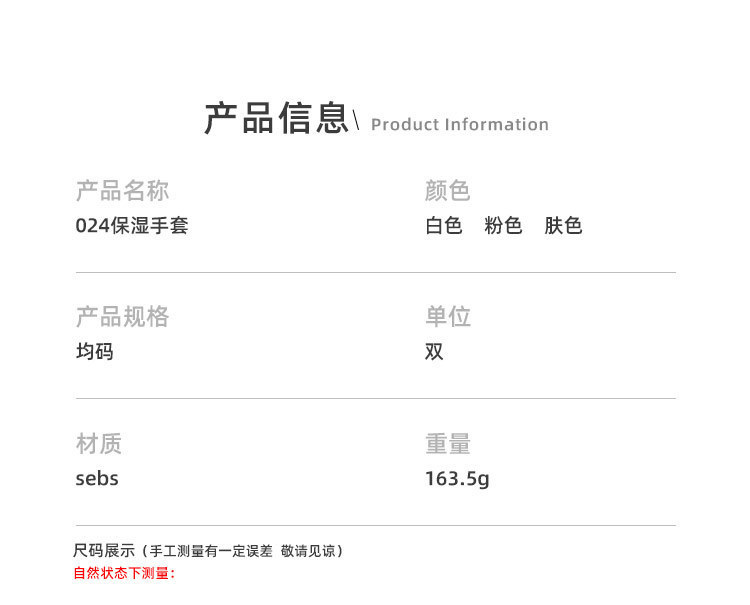Click the 163.5g weight value
750x605 pixels.
click(x=457, y=479)
